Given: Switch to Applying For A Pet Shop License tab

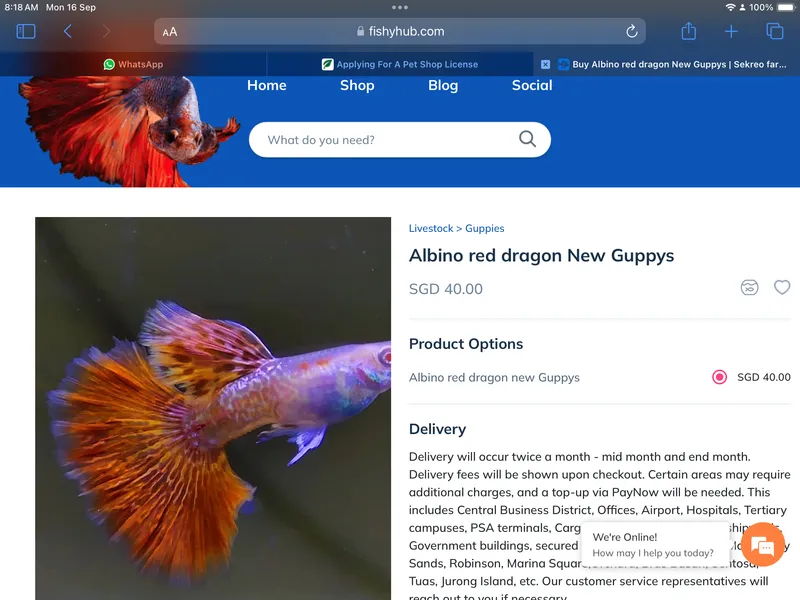Looking at the screenshot, I should 400,64.
